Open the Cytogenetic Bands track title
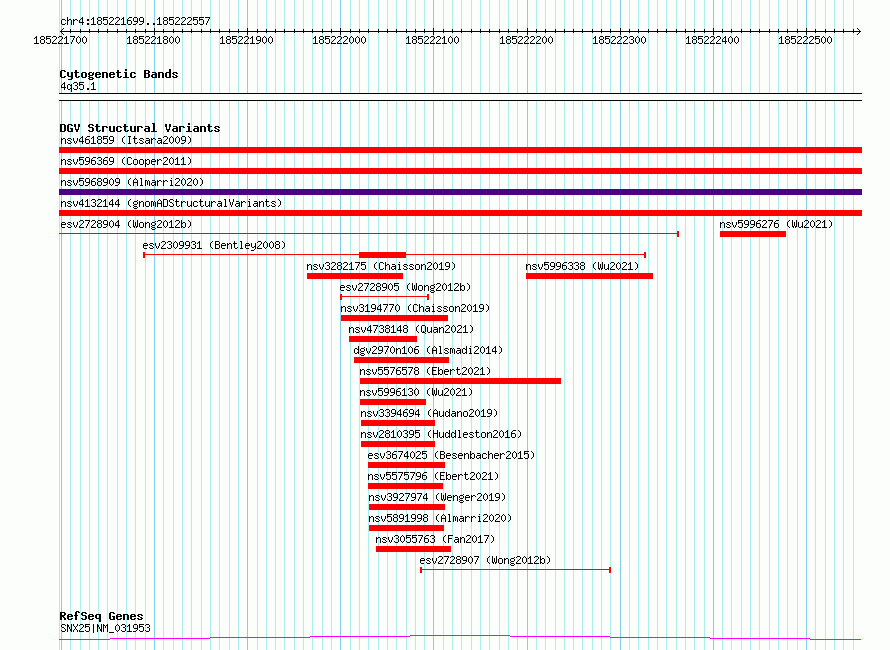 [x=118, y=74]
